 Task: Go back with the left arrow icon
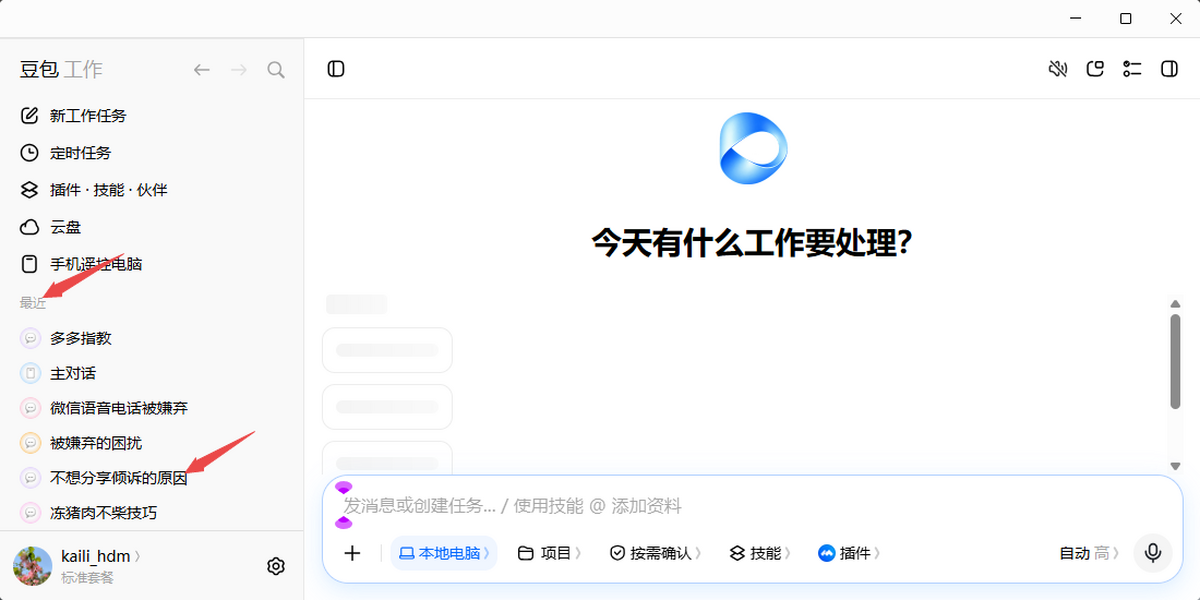[x=202, y=69]
